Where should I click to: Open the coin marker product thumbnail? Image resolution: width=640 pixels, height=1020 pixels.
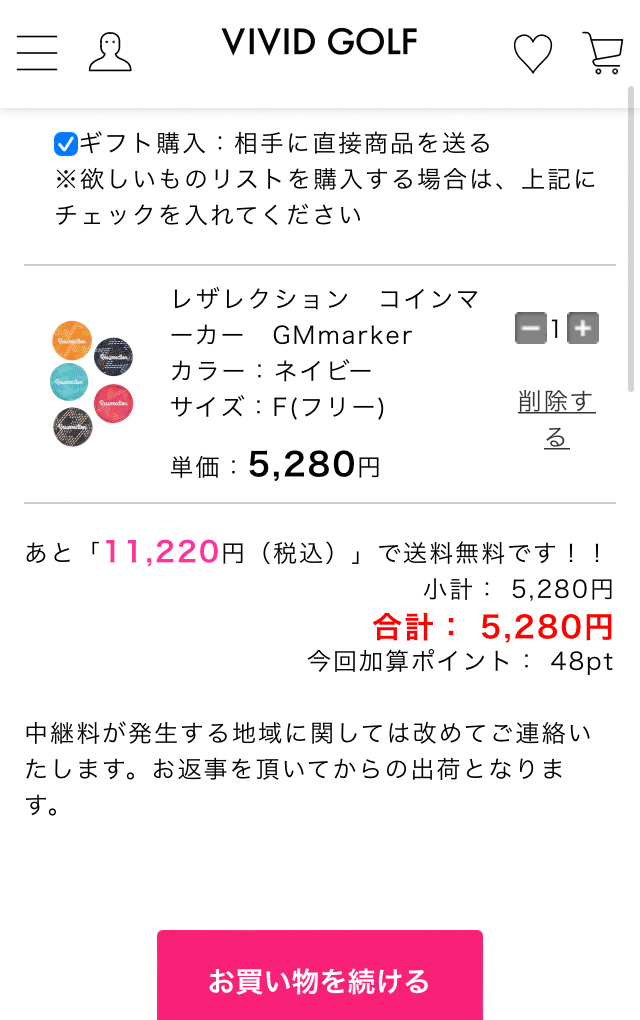(x=92, y=384)
